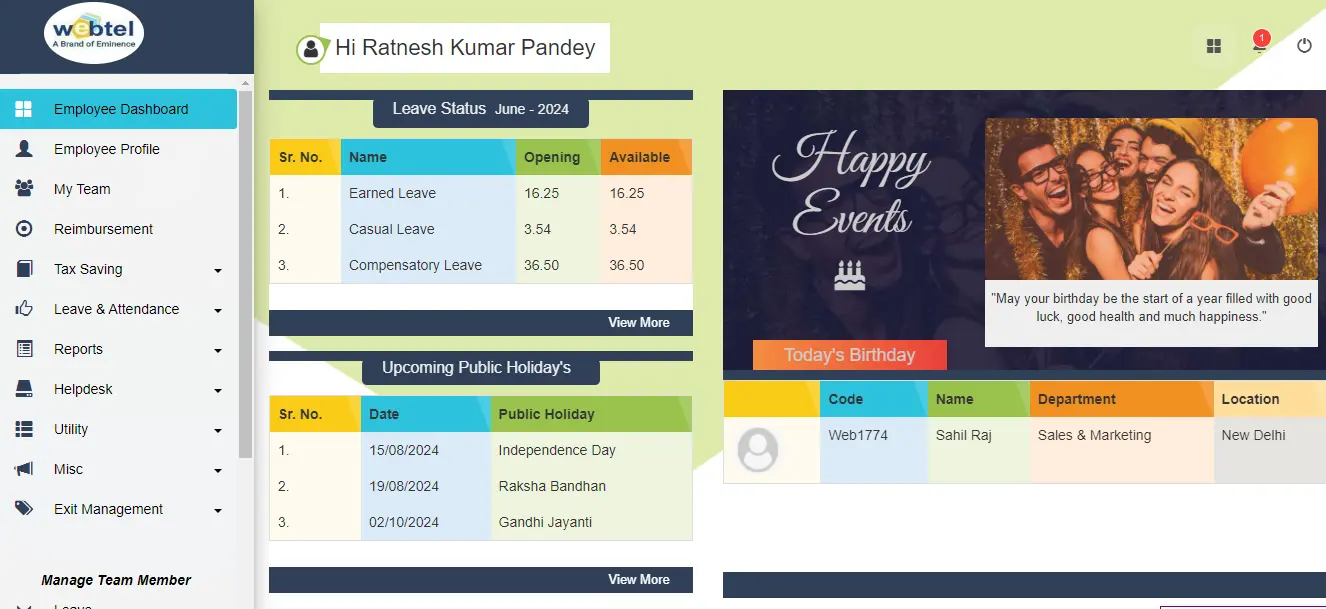Click the Employee Profile person icon
The height and width of the screenshot is (609, 1326).
(24, 149)
